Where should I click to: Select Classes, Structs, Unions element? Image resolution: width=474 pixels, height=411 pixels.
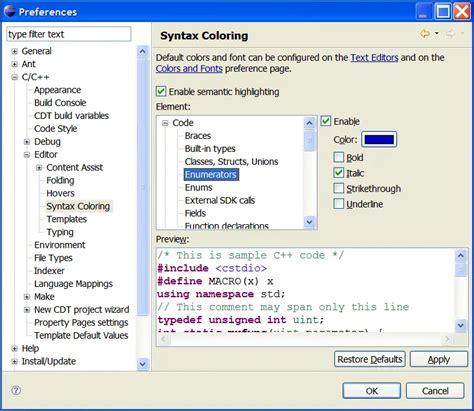pos(231,162)
